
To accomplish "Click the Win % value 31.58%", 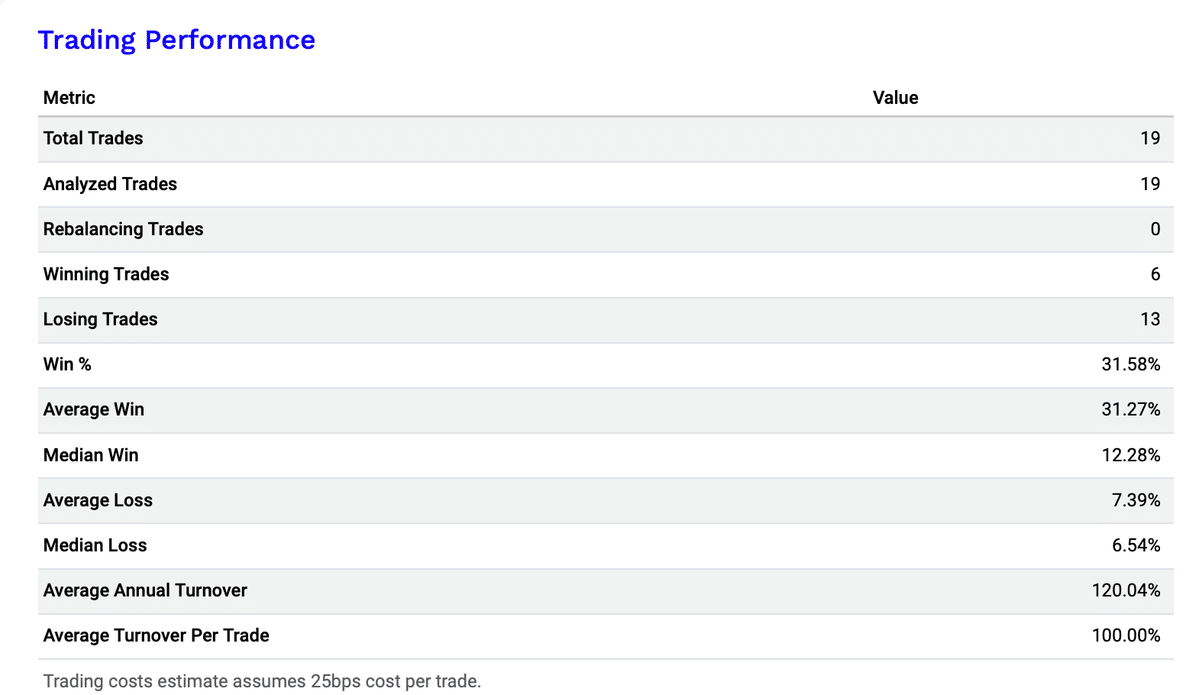I will point(1130,365).
